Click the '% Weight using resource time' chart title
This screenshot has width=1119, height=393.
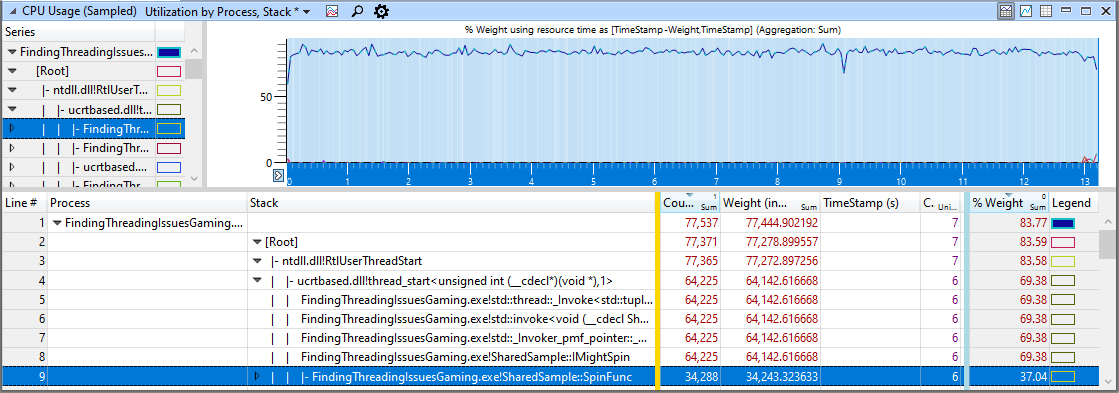pyautogui.click(x=654, y=30)
